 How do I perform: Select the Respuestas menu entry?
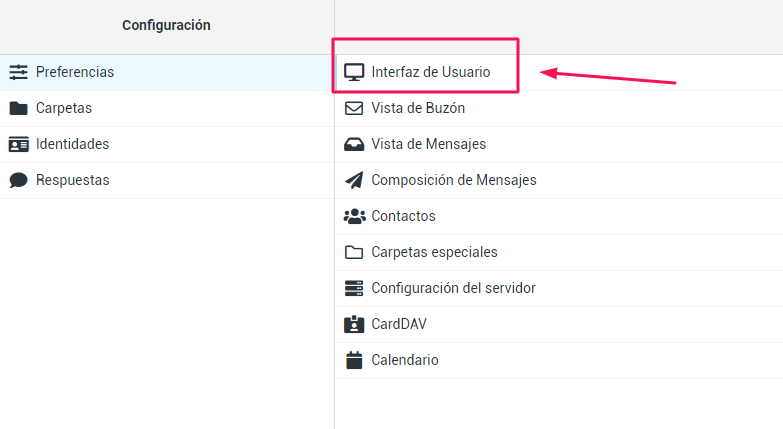coord(72,180)
